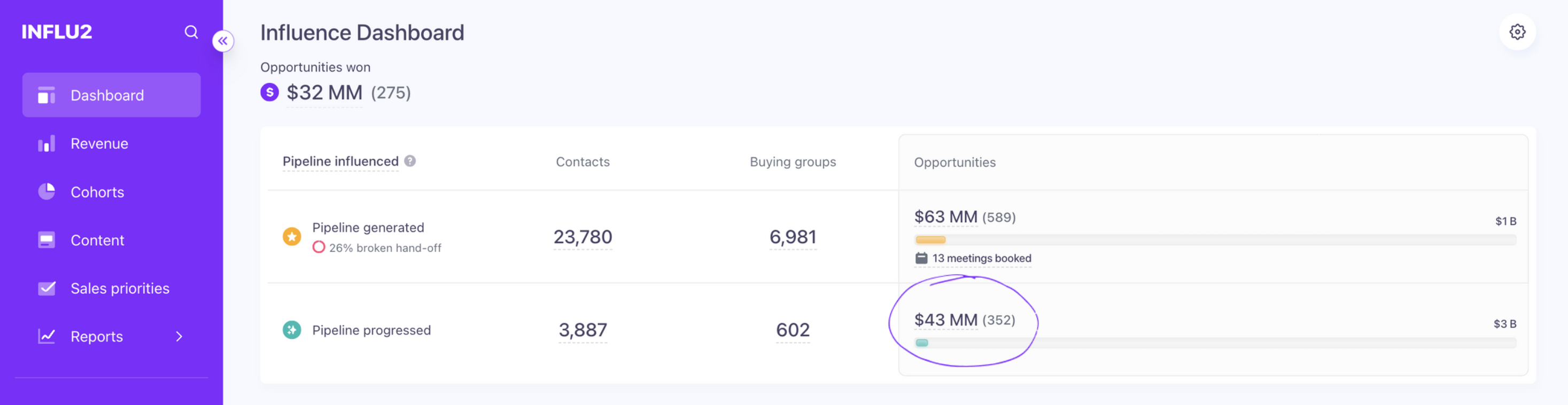1568x405 pixels.
Task: Click the teal Pipeline progressed progress bar
Action: coord(921,342)
